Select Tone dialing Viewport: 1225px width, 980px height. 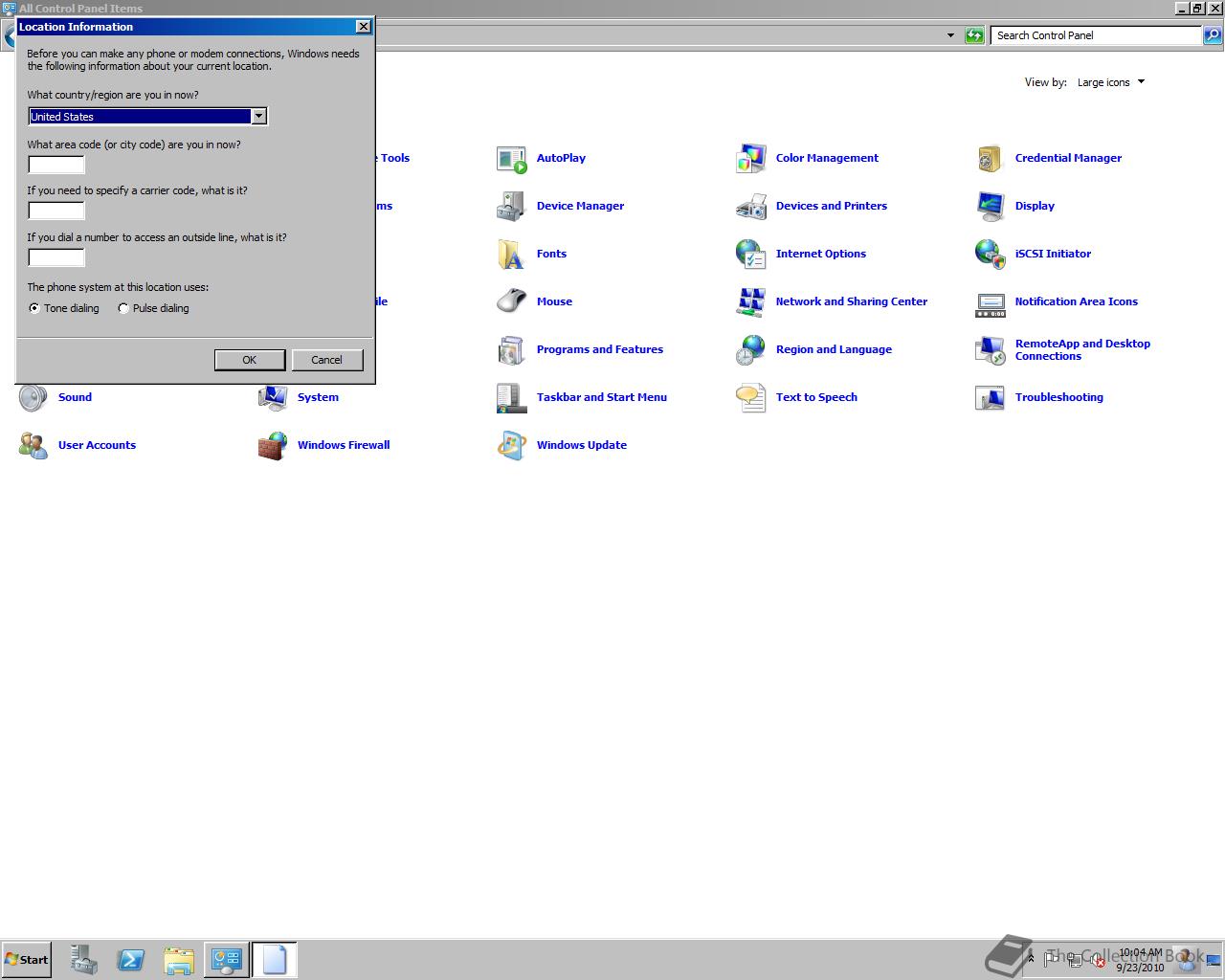click(34, 308)
